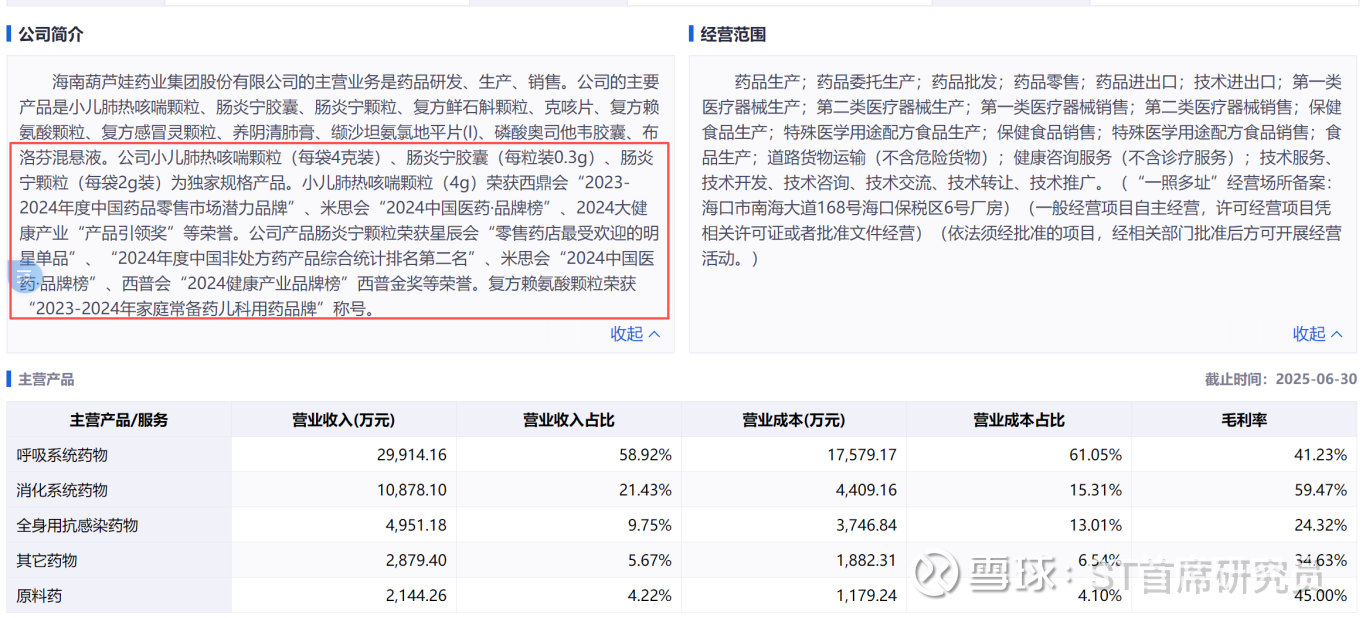Select the 原料药 row label
The height and width of the screenshot is (618, 1366).
39,595
